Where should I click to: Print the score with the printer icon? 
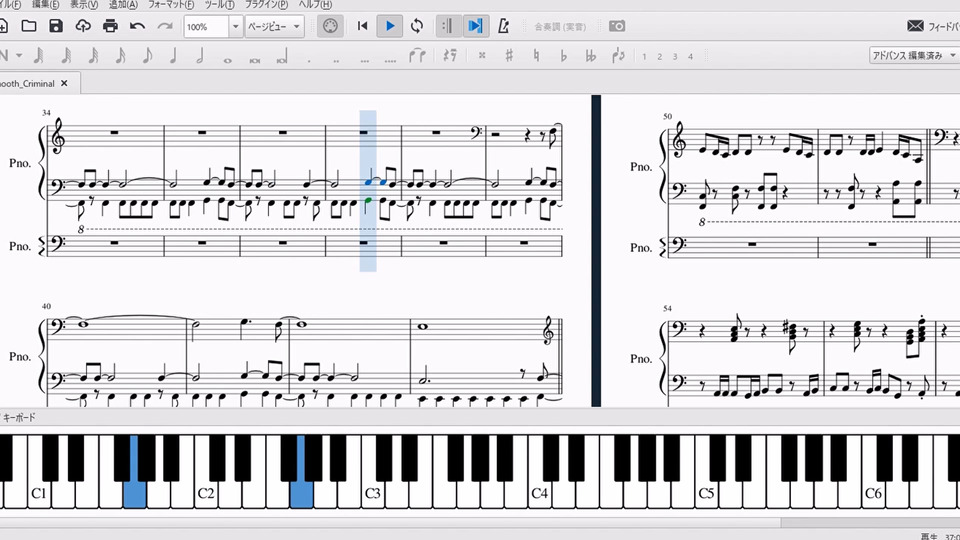(x=110, y=26)
